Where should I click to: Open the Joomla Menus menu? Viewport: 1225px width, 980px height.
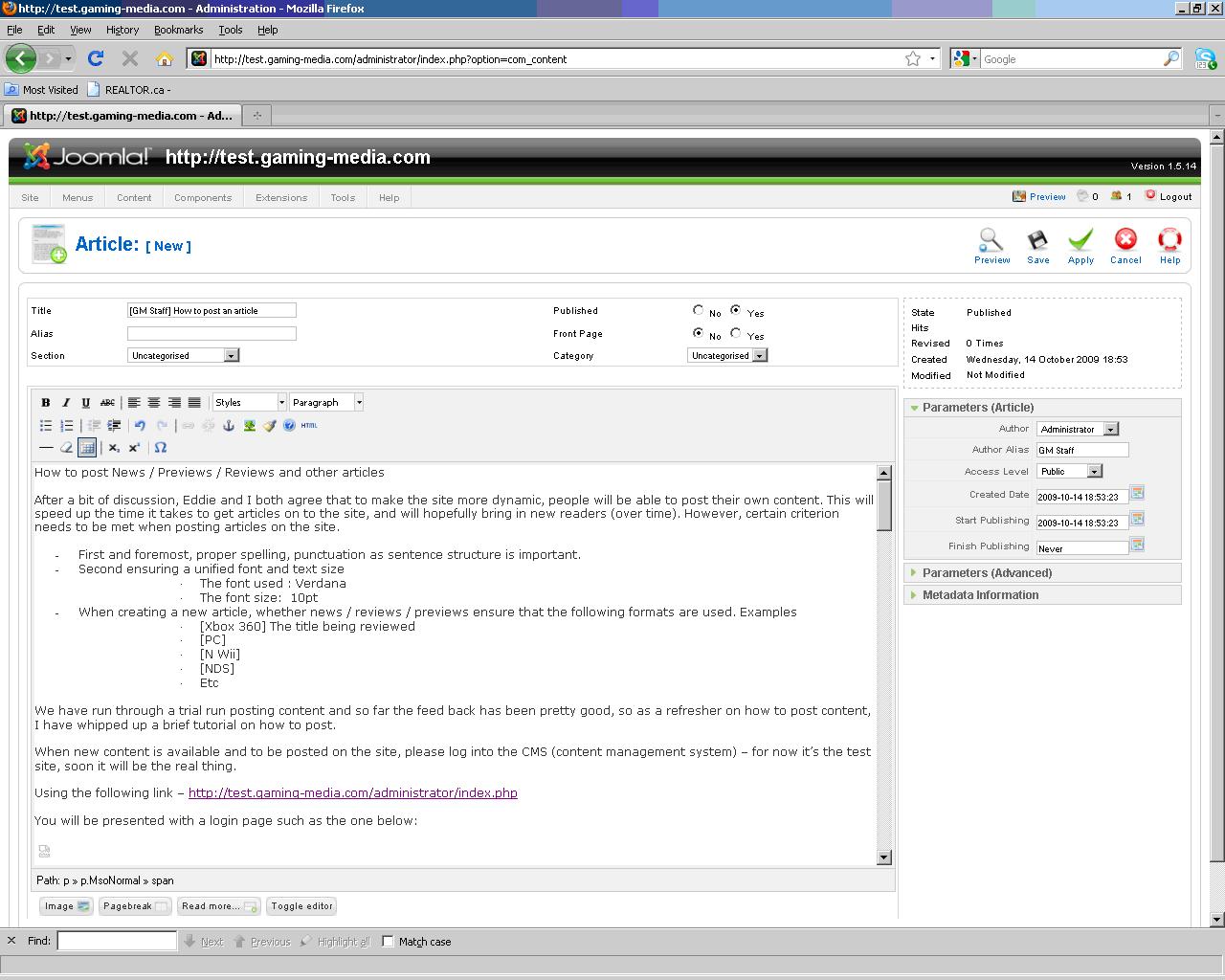click(x=78, y=197)
